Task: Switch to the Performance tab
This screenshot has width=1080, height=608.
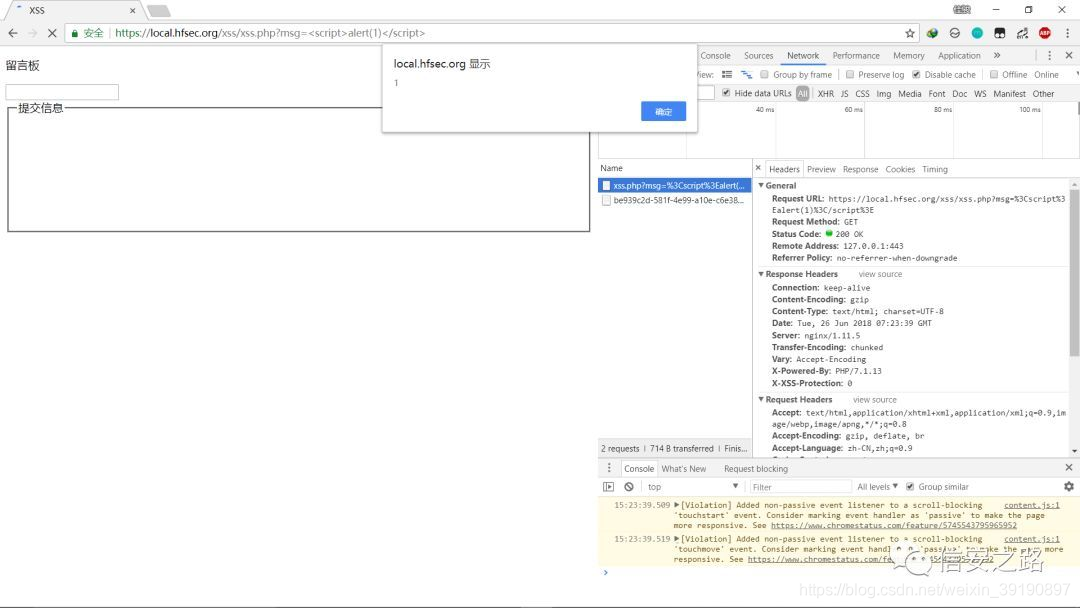Action: tap(855, 56)
